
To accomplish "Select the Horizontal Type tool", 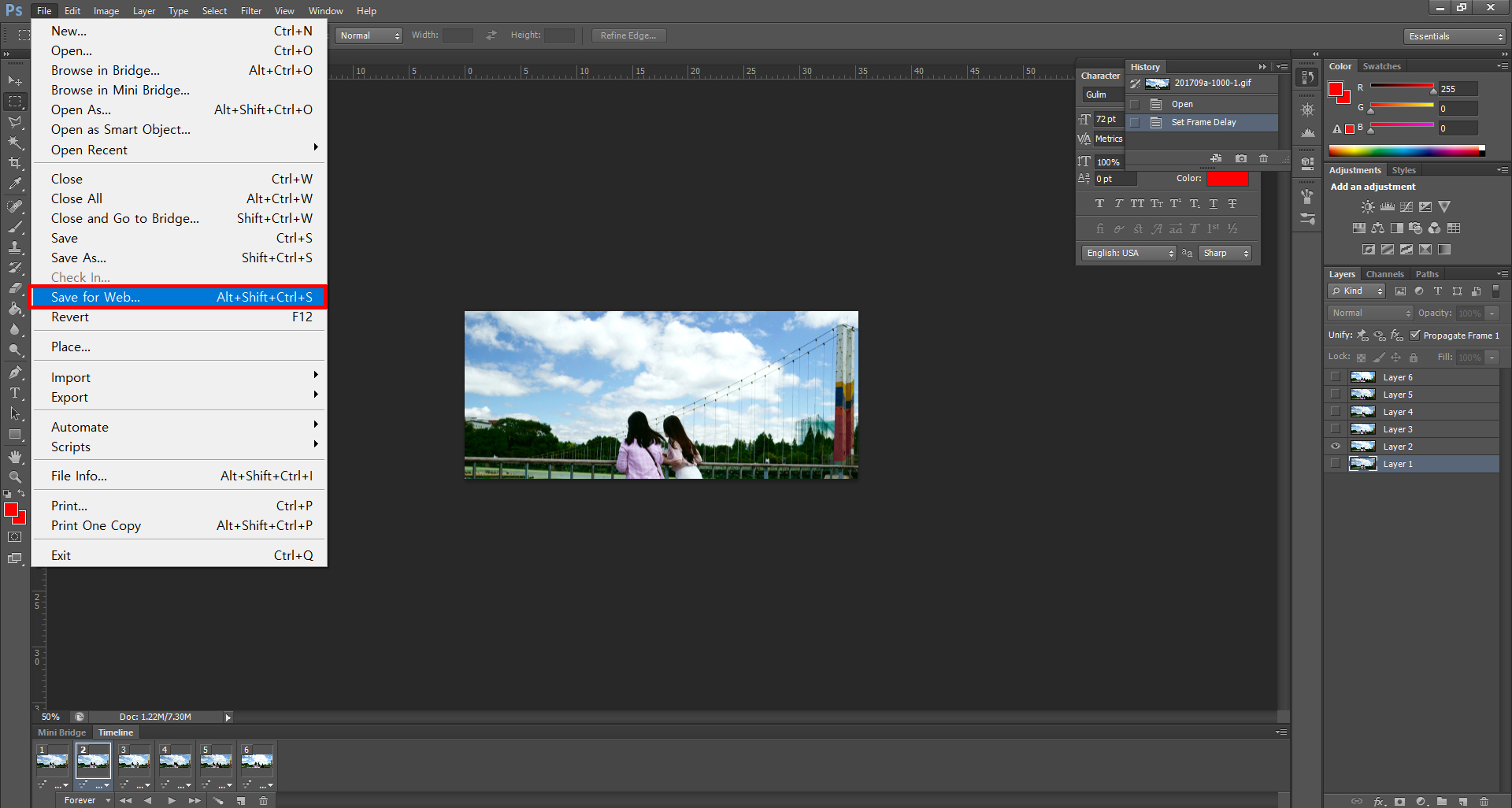I will pos(15,393).
